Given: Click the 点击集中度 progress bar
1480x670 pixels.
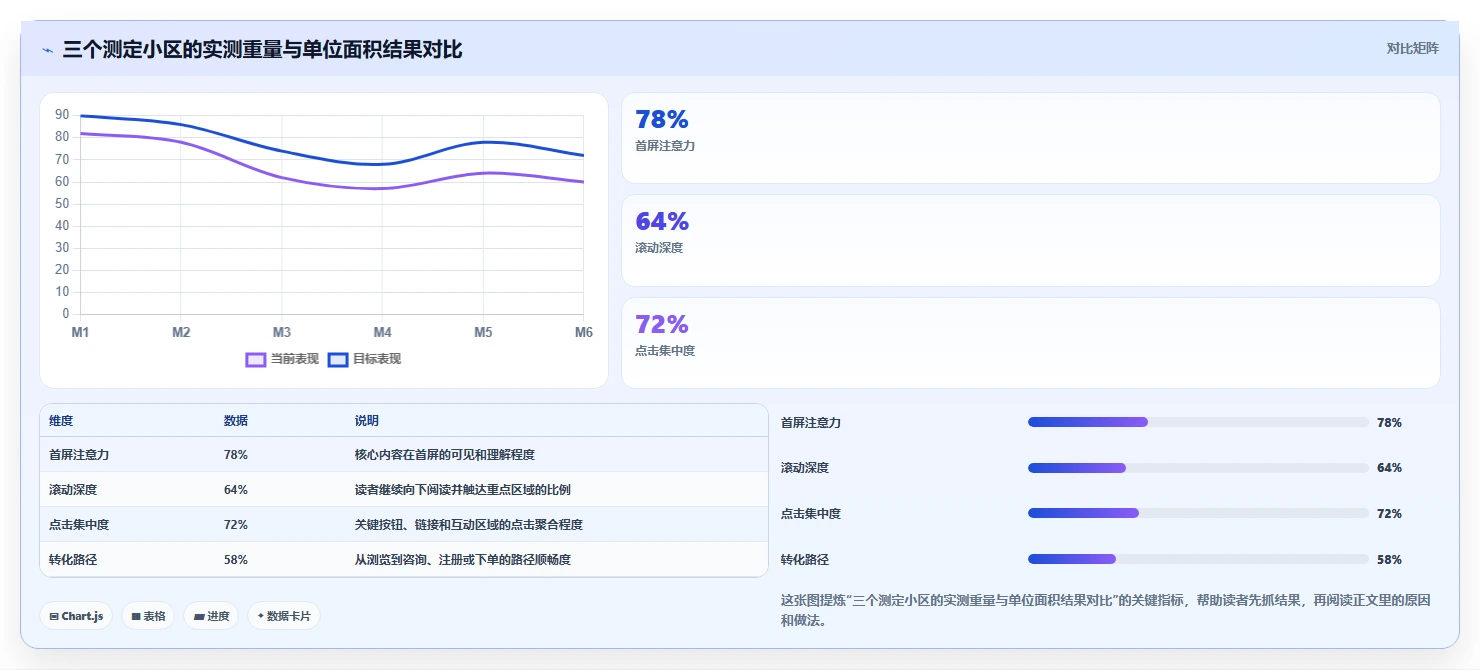Looking at the screenshot, I should tap(1198, 513).
